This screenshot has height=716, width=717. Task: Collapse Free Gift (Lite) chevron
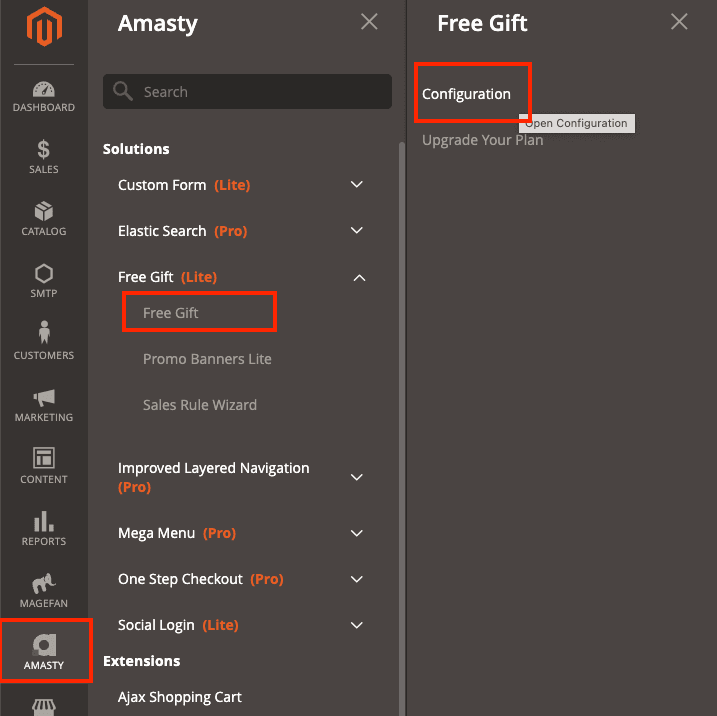pos(359,278)
